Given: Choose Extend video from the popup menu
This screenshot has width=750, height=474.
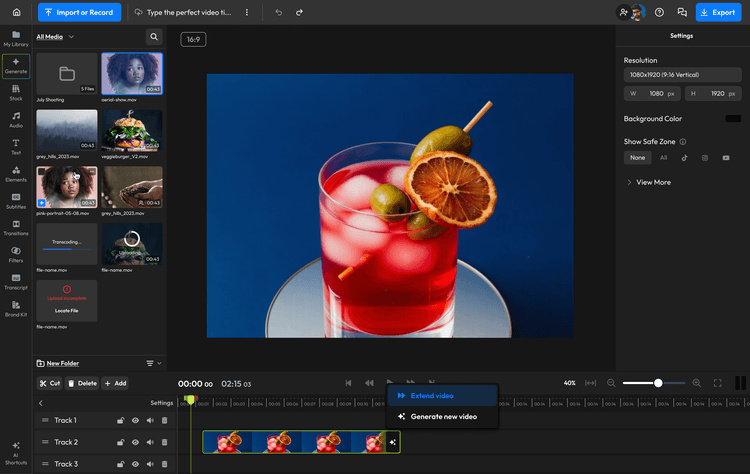Looking at the screenshot, I should [x=431, y=396].
